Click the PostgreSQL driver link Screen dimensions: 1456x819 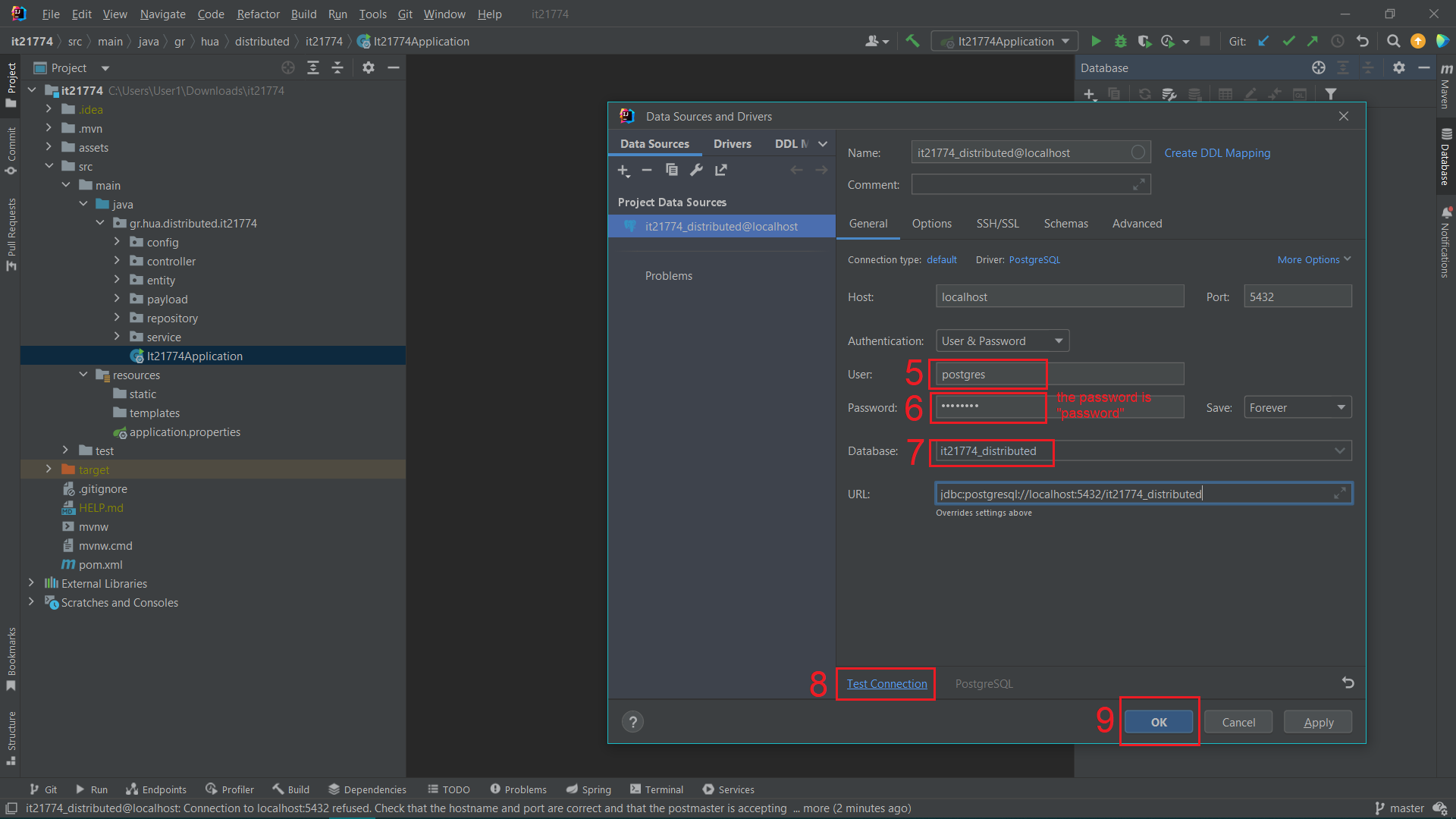coord(1034,259)
